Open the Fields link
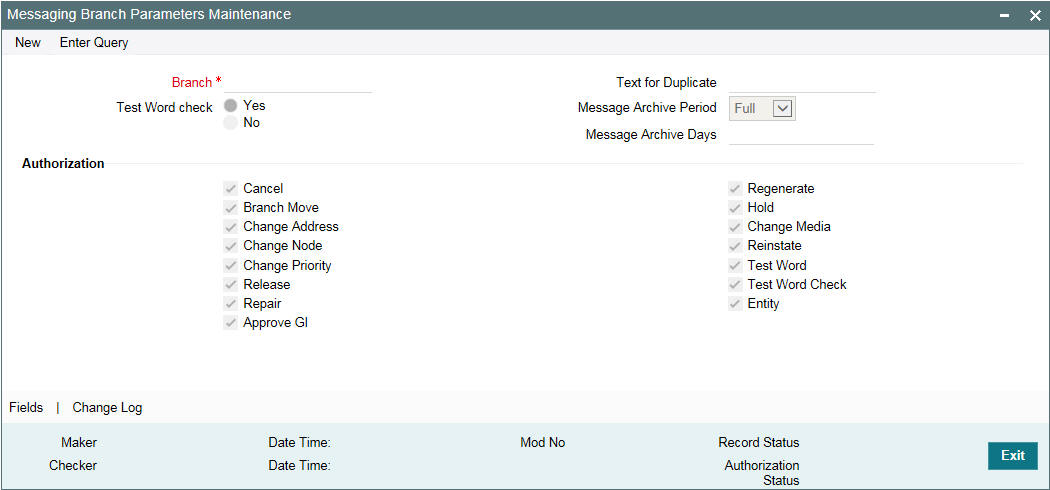 tap(26, 408)
